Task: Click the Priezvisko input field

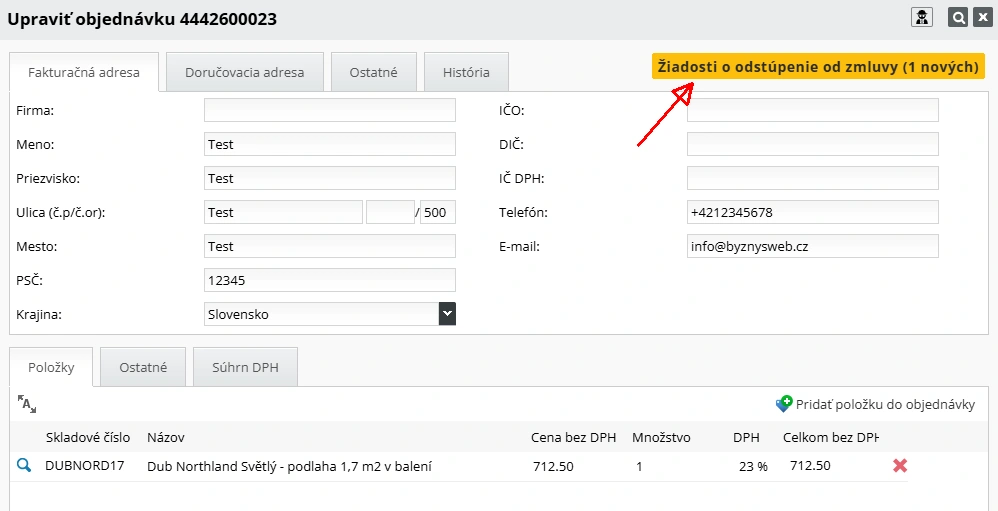Action: coord(330,178)
